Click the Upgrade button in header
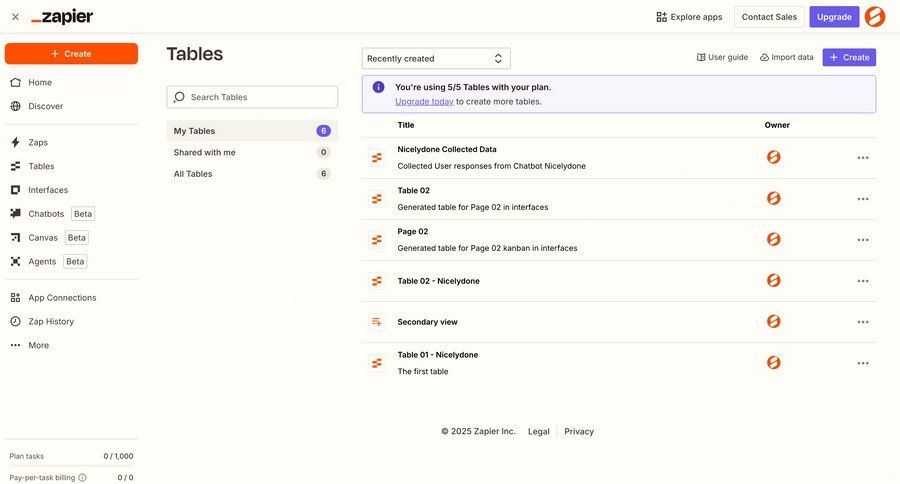900x484 pixels. click(834, 17)
